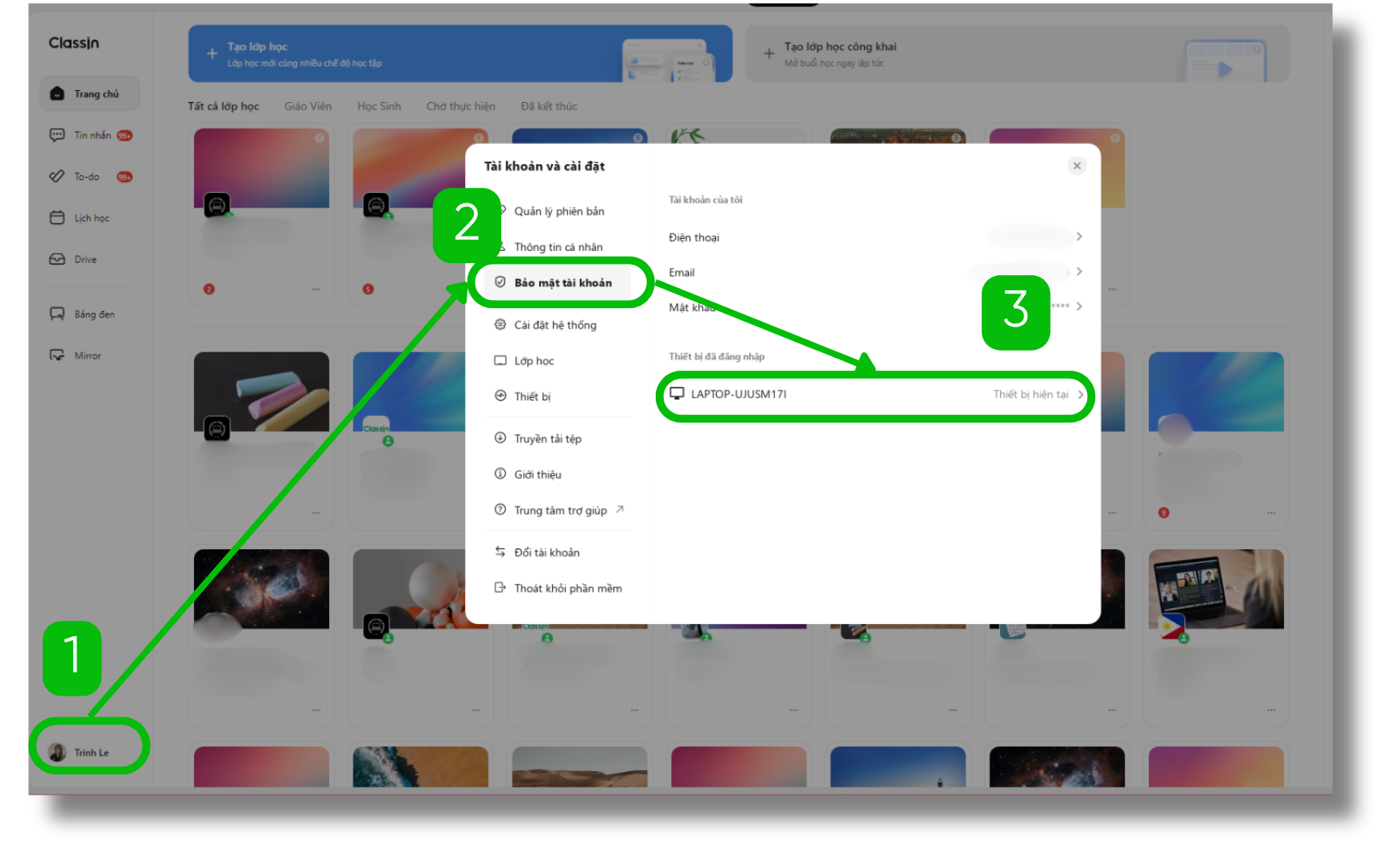Switch to the Đã kết thúc tab

click(549, 106)
